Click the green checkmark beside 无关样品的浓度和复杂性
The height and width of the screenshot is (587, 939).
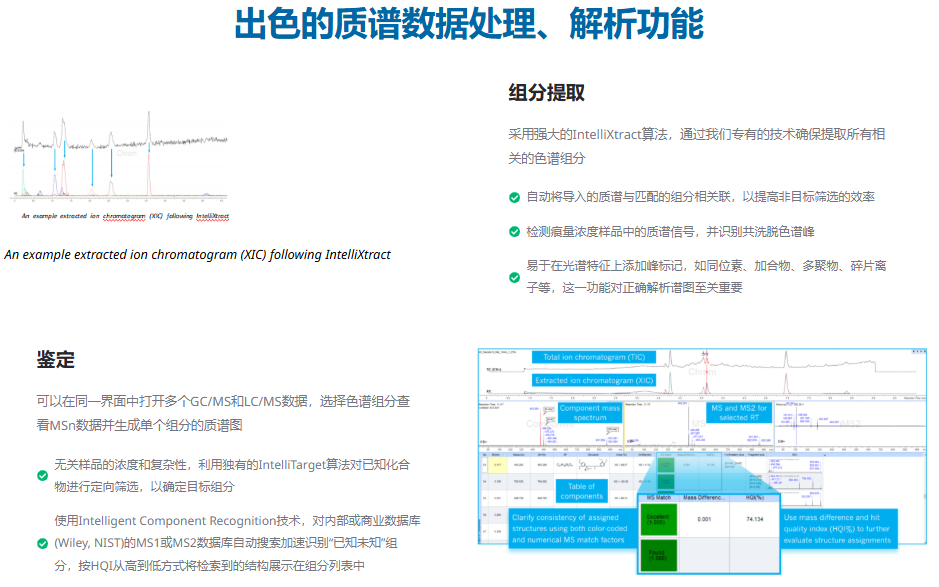42,476
